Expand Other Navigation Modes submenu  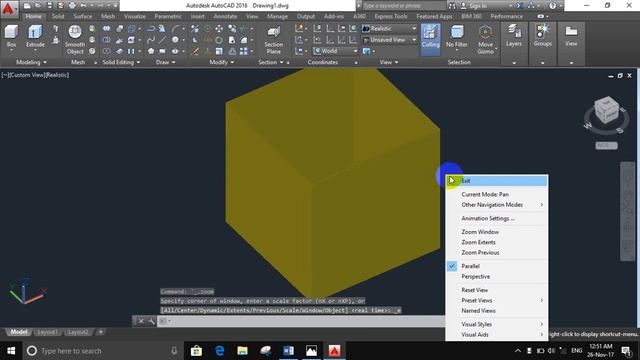(x=496, y=205)
